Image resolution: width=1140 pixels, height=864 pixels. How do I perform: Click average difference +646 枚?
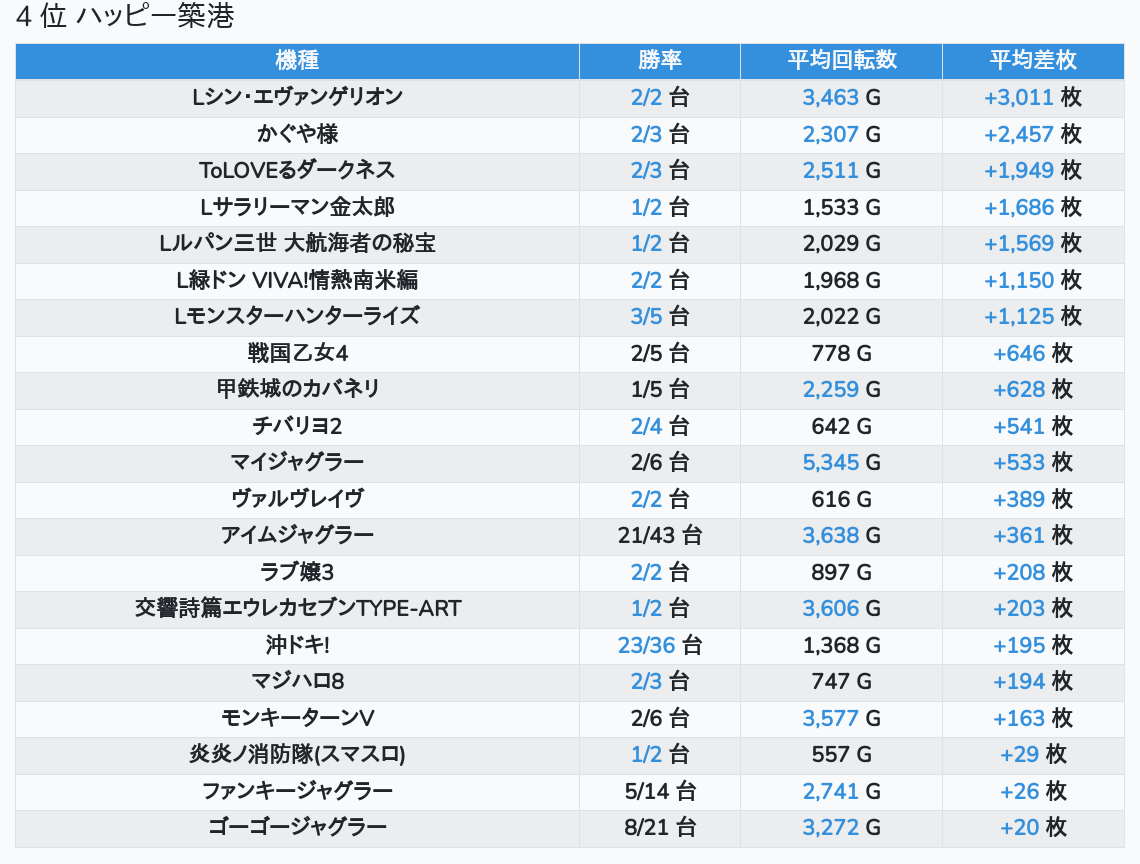coord(1033,353)
